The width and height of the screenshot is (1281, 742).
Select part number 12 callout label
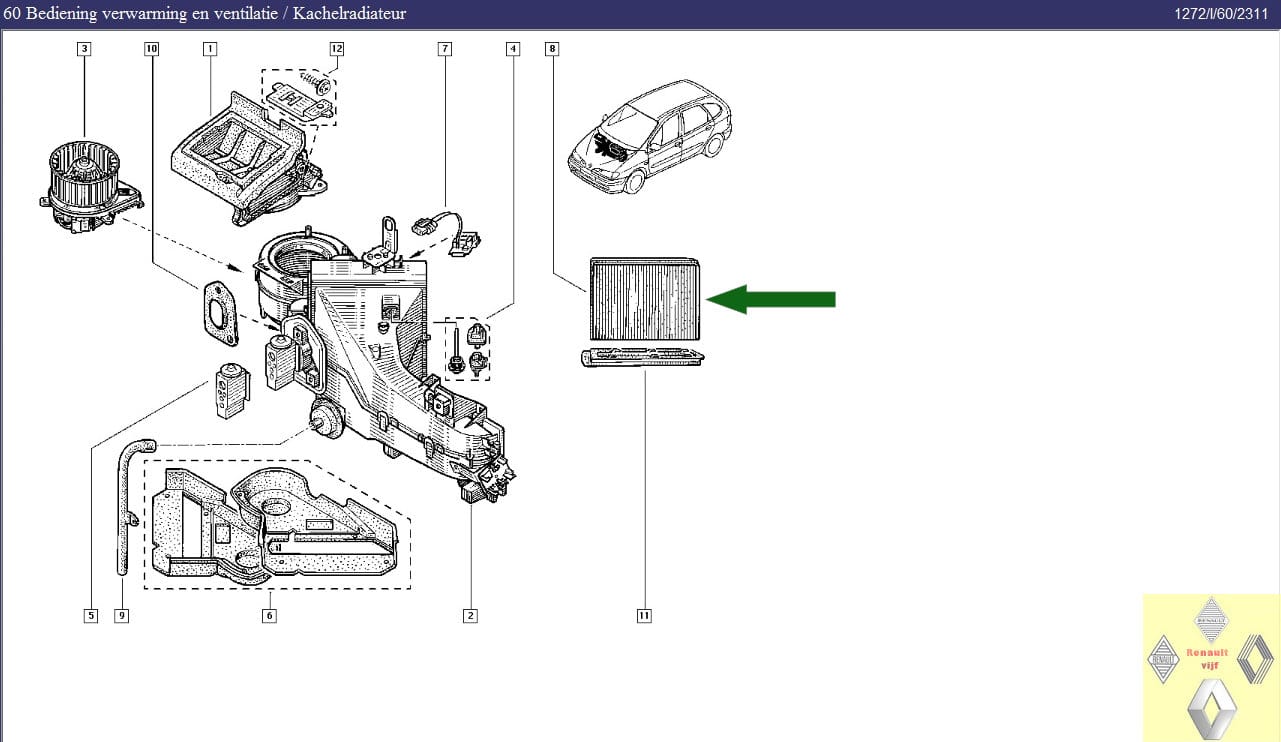coord(336,48)
